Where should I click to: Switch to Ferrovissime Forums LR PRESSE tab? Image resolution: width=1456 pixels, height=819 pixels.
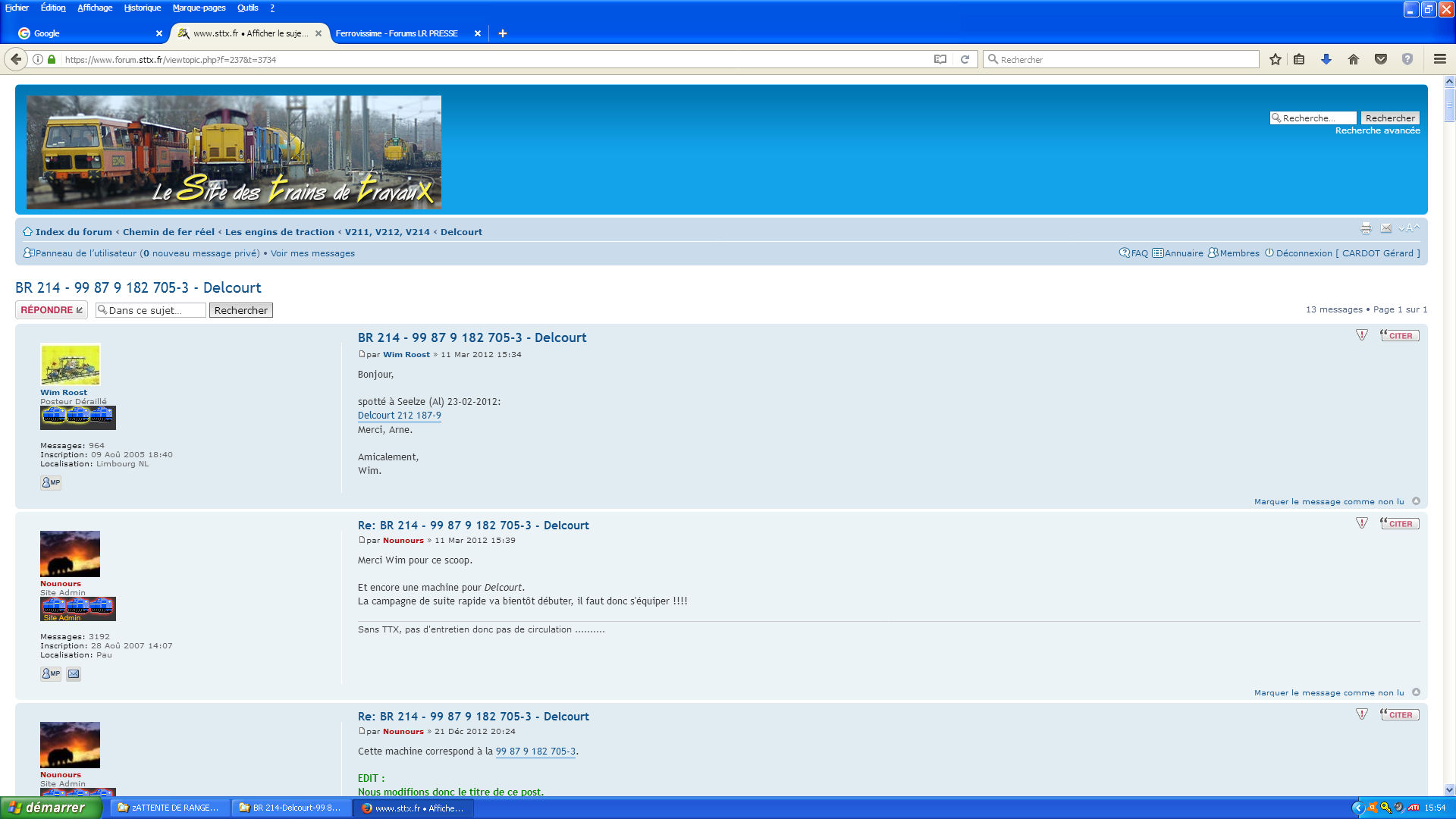pos(397,33)
